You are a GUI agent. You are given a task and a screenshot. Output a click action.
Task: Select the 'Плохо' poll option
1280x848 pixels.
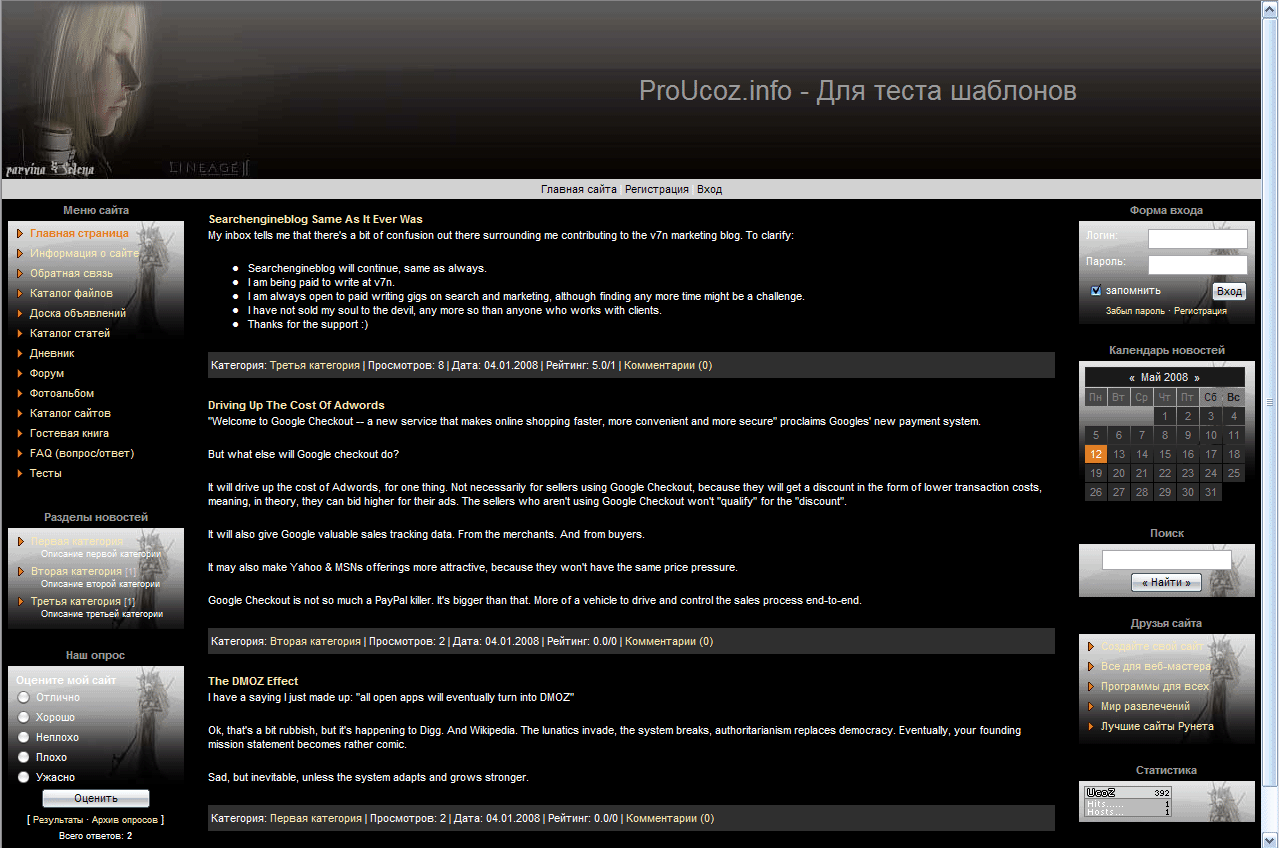24,757
